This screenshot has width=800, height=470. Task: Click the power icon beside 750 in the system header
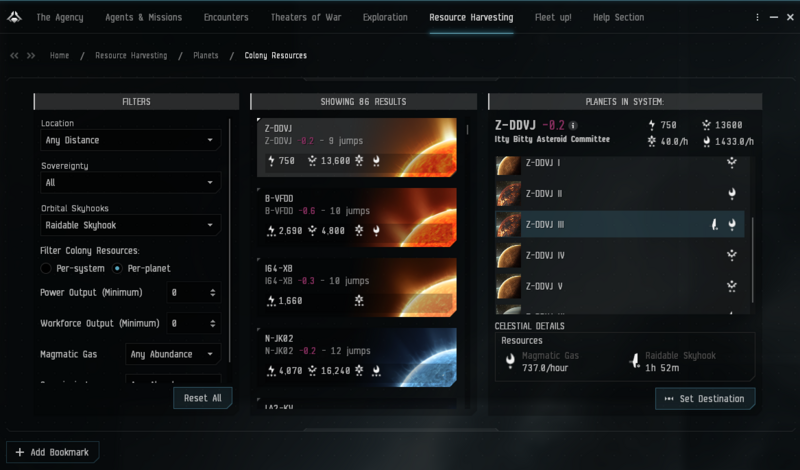tap(652, 125)
